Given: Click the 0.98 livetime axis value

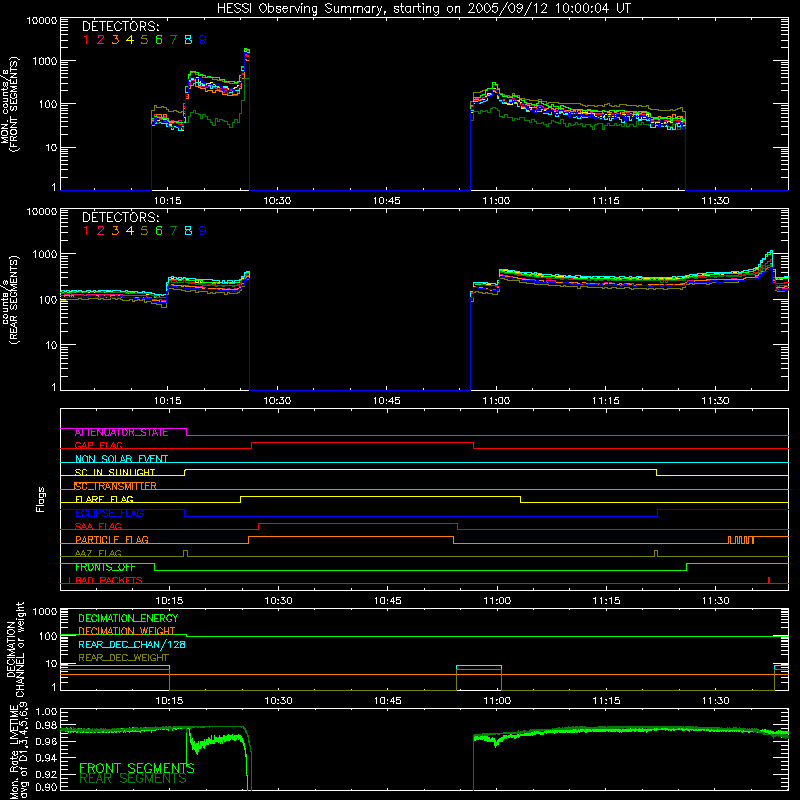Looking at the screenshot, I should [46, 725].
